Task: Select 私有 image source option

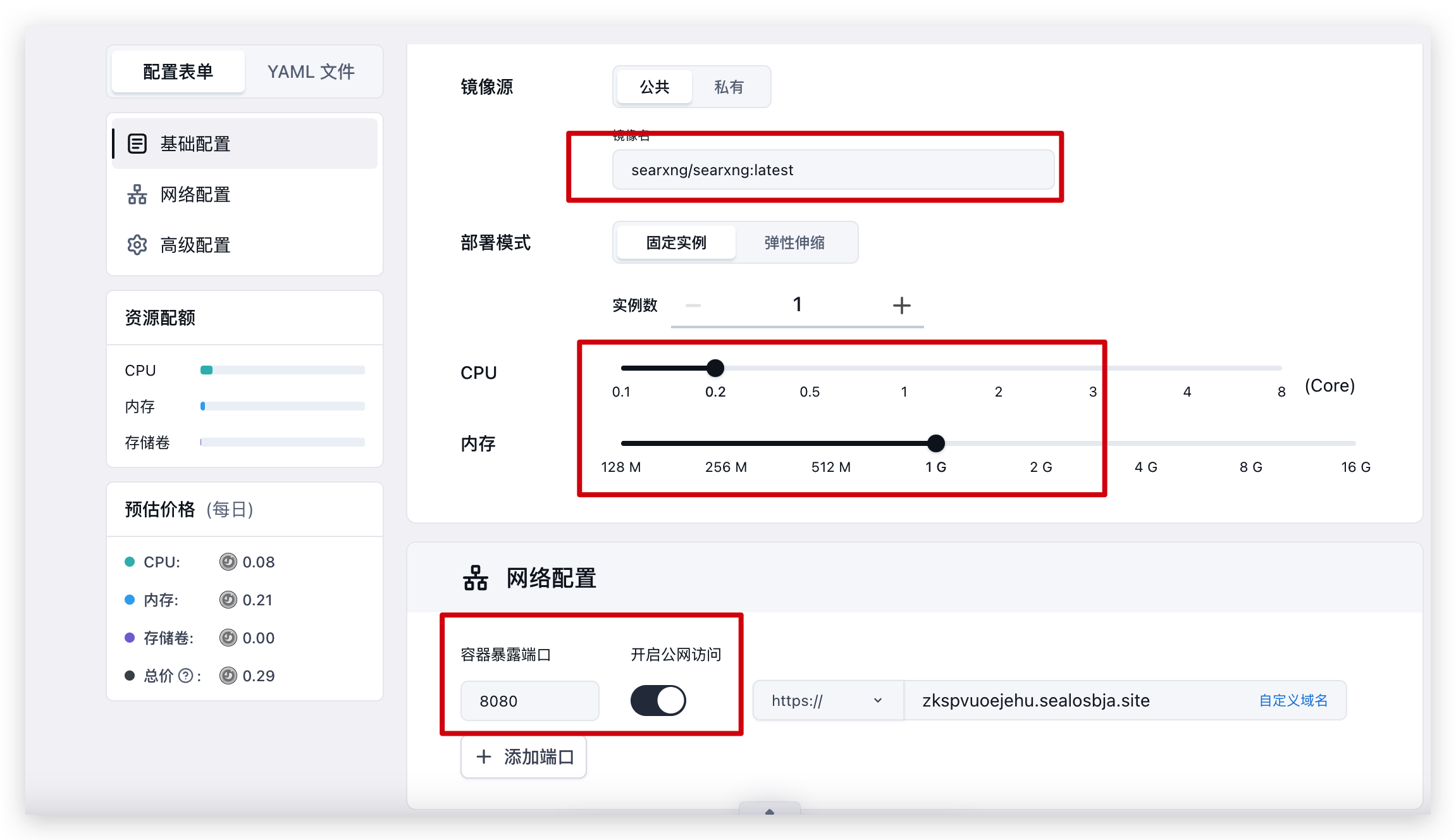Action: pos(729,87)
